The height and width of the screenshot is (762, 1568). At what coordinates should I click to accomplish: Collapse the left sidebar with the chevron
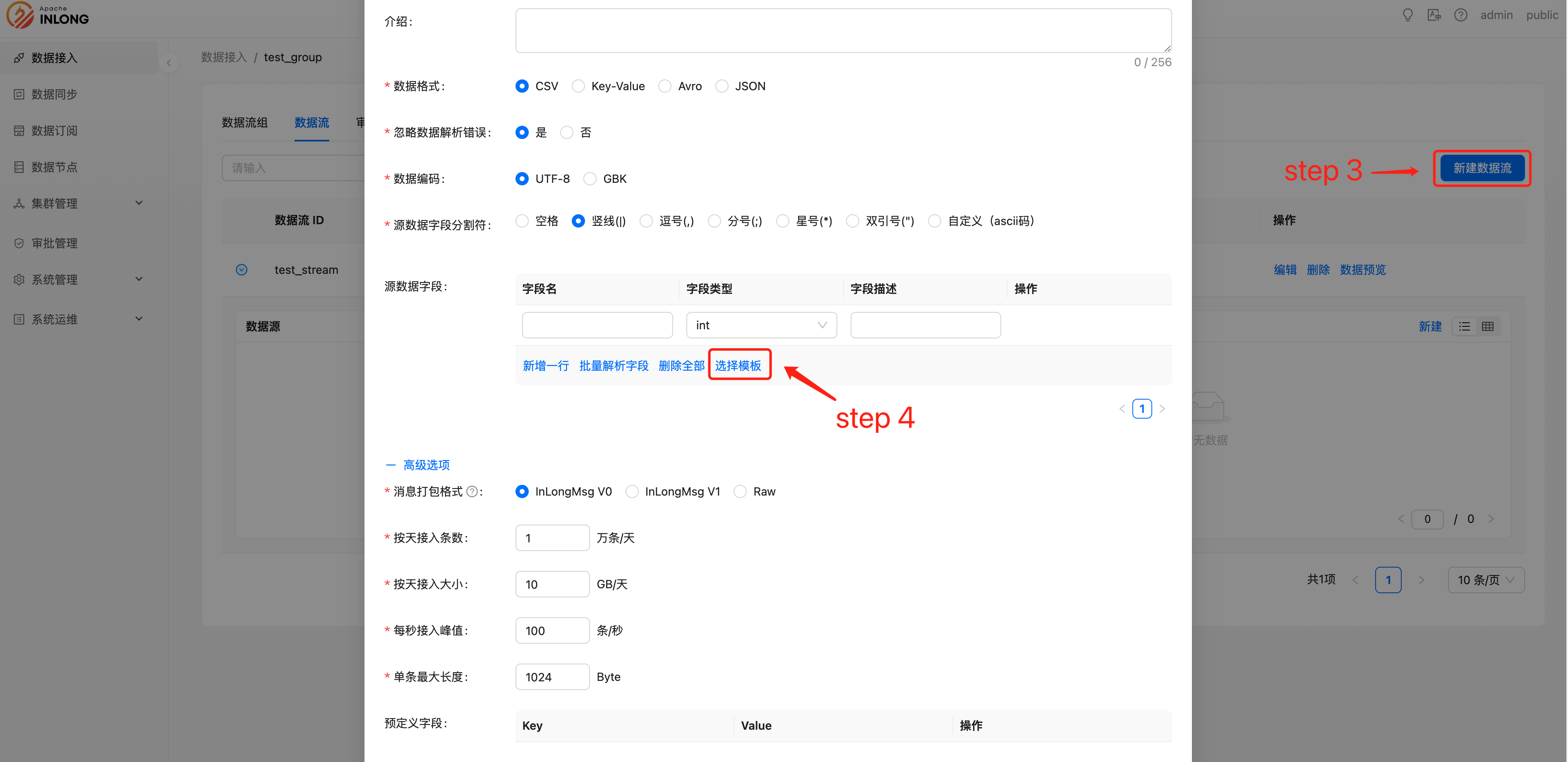pos(169,63)
